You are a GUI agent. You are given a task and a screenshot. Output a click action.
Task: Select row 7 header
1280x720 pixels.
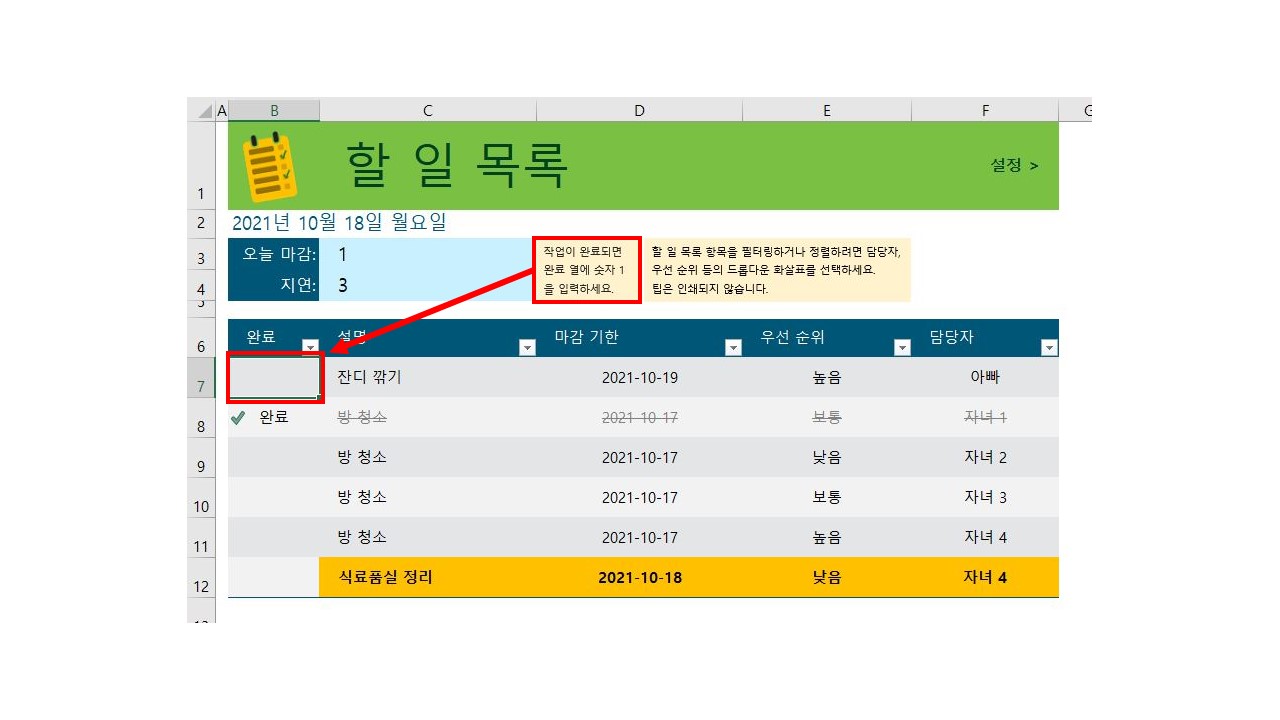201,378
